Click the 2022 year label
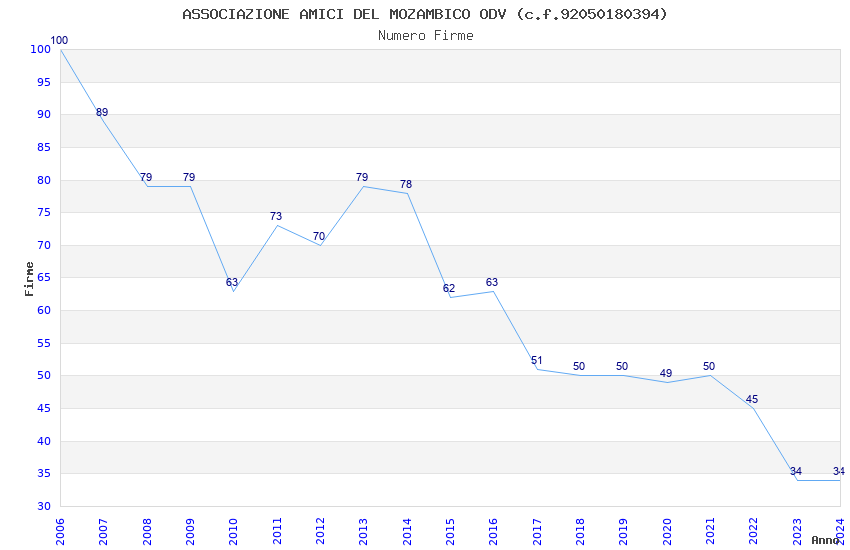Viewport: 850px width, 550px height. 754,532
